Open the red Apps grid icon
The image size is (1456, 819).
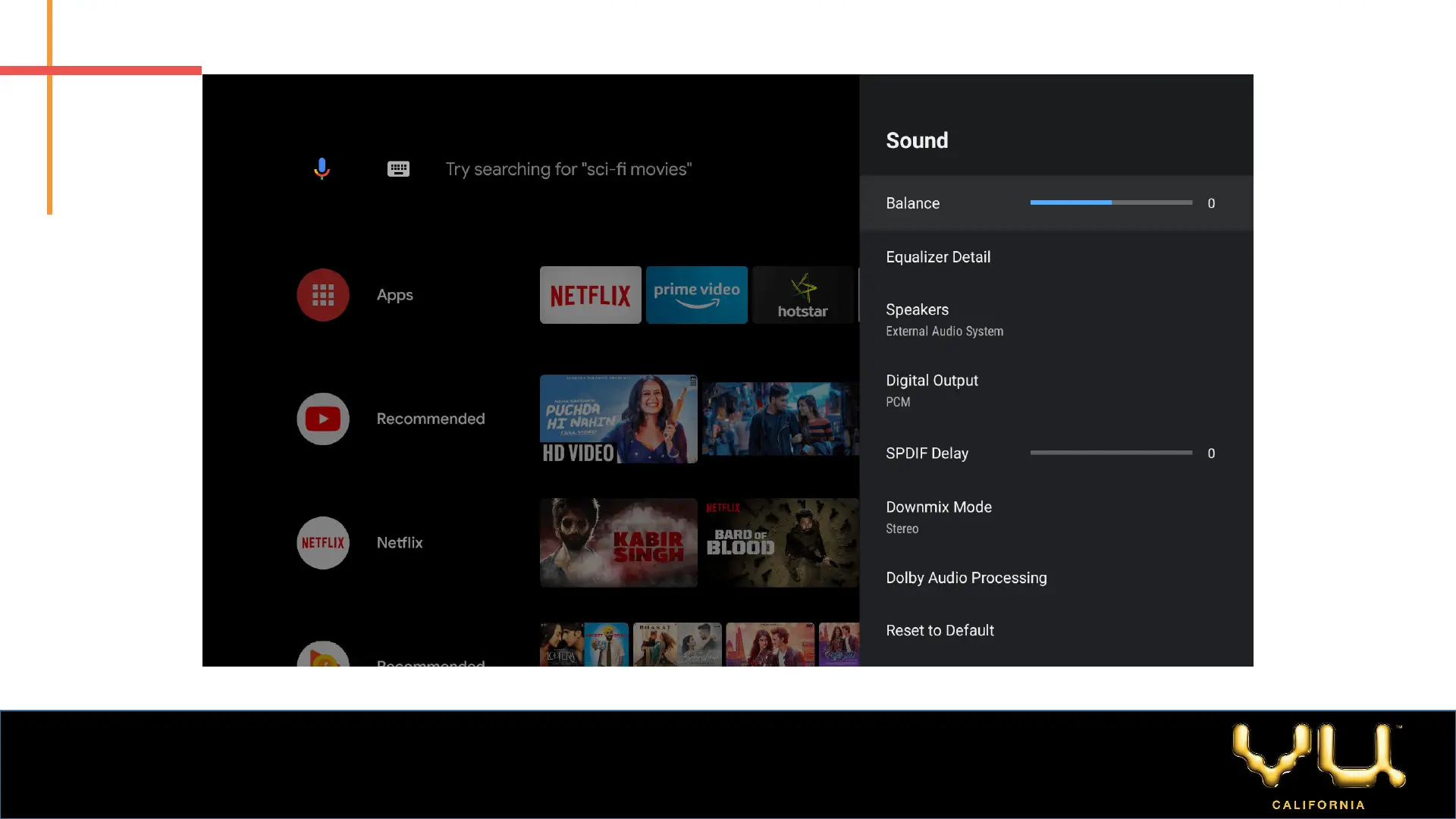pos(323,295)
